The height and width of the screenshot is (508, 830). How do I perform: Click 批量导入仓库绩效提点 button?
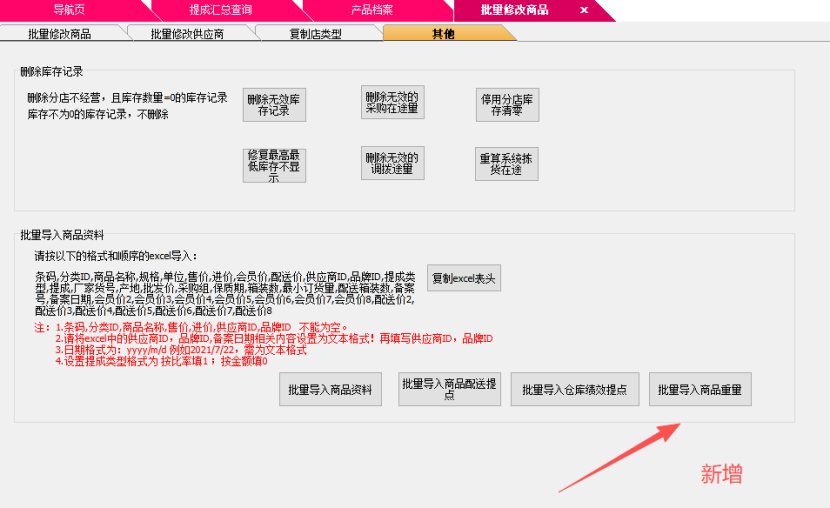(575, 389)
